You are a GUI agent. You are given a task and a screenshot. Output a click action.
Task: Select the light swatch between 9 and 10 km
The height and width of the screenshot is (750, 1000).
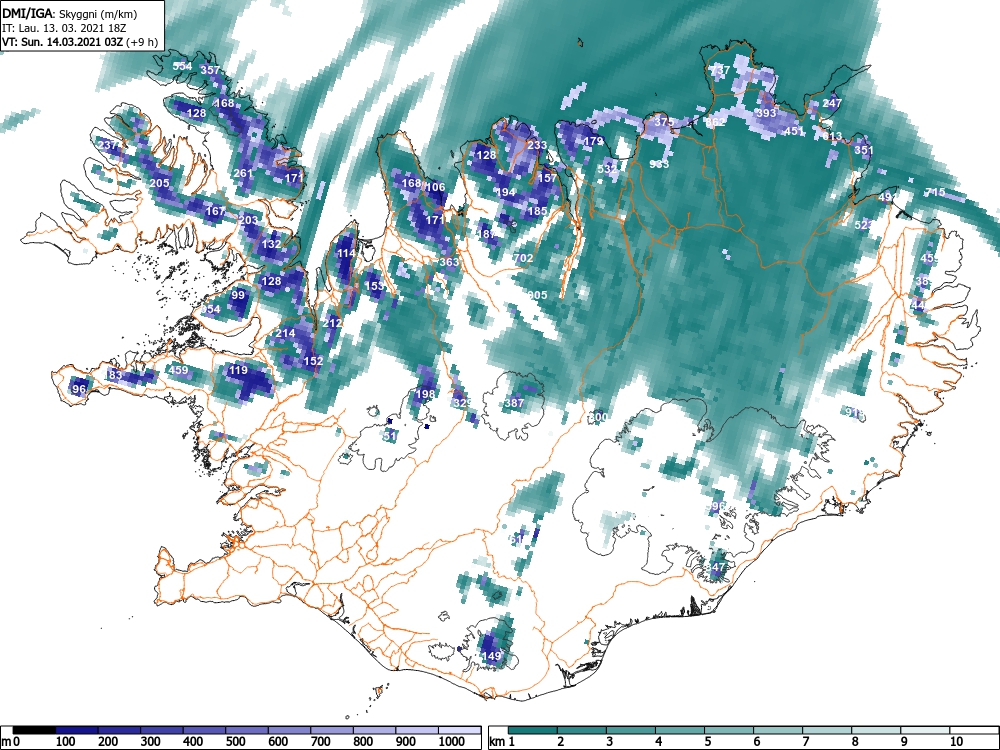coord(925,730)
